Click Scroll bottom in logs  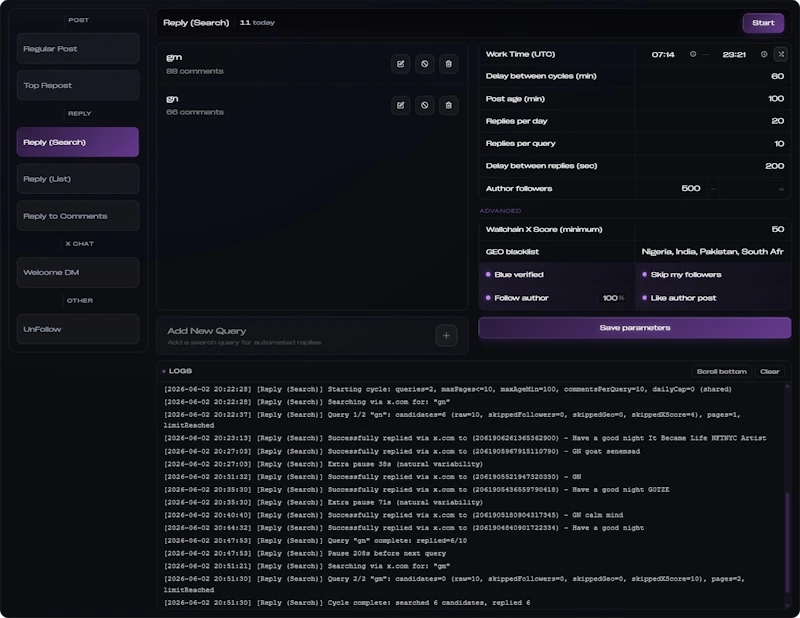pyautogui.click(x=721, y=372)
